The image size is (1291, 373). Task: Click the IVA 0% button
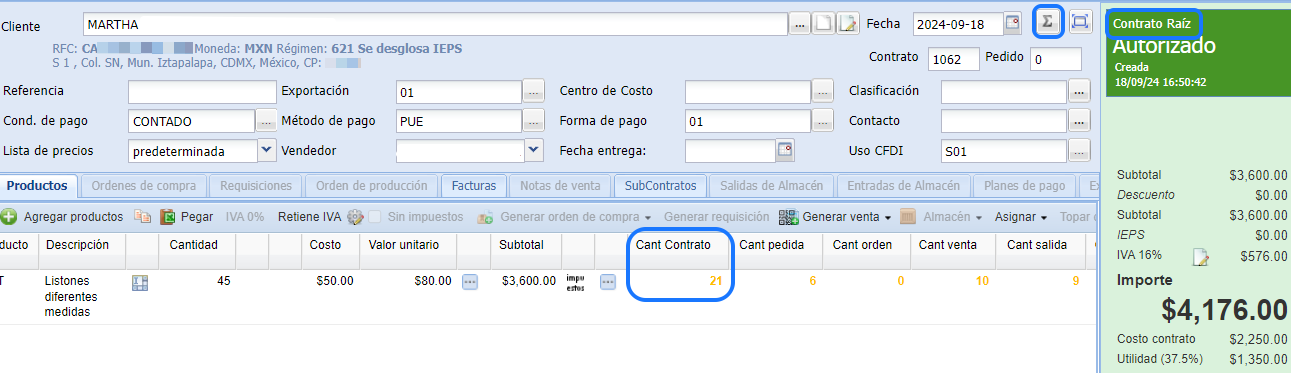coord(246,216)
